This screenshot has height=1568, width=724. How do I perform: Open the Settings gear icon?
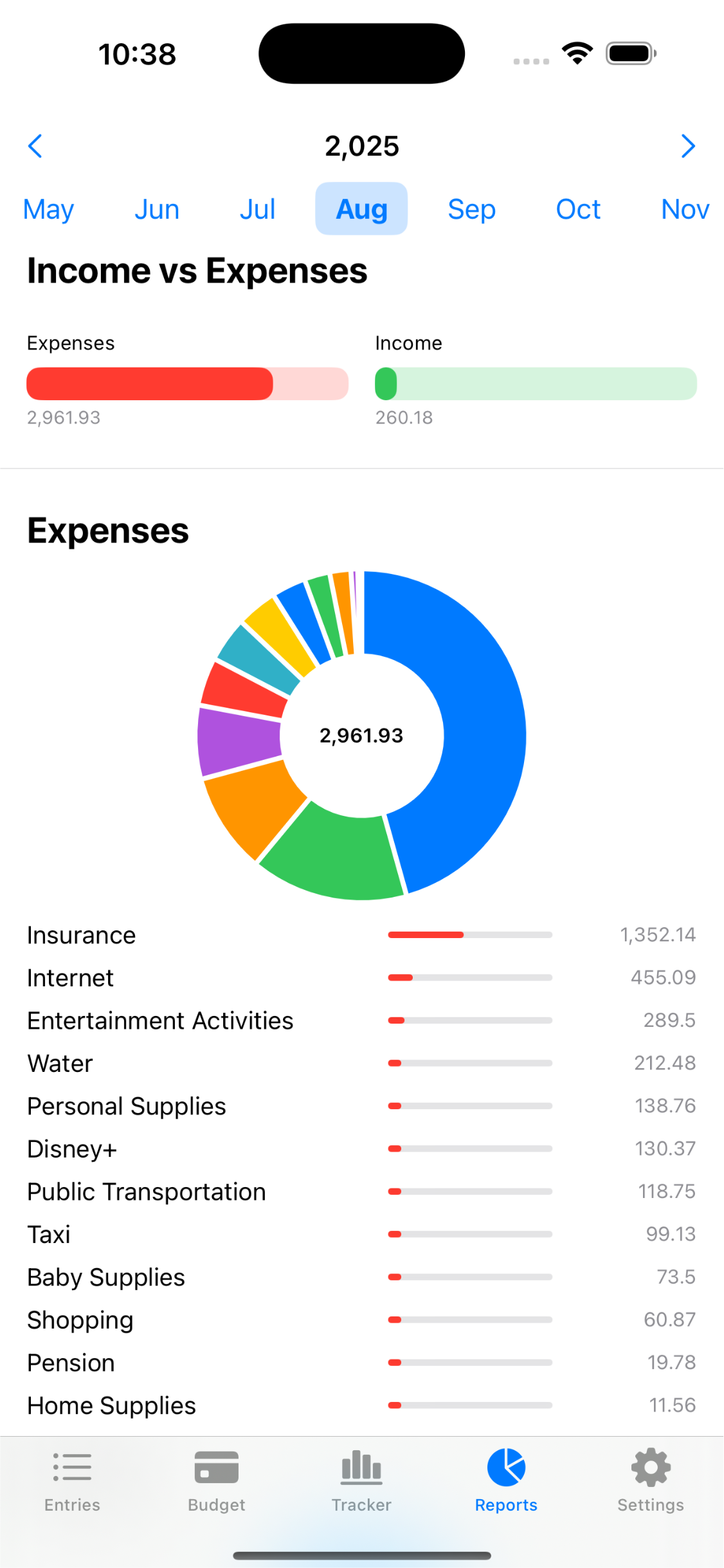click(651, 1468)
